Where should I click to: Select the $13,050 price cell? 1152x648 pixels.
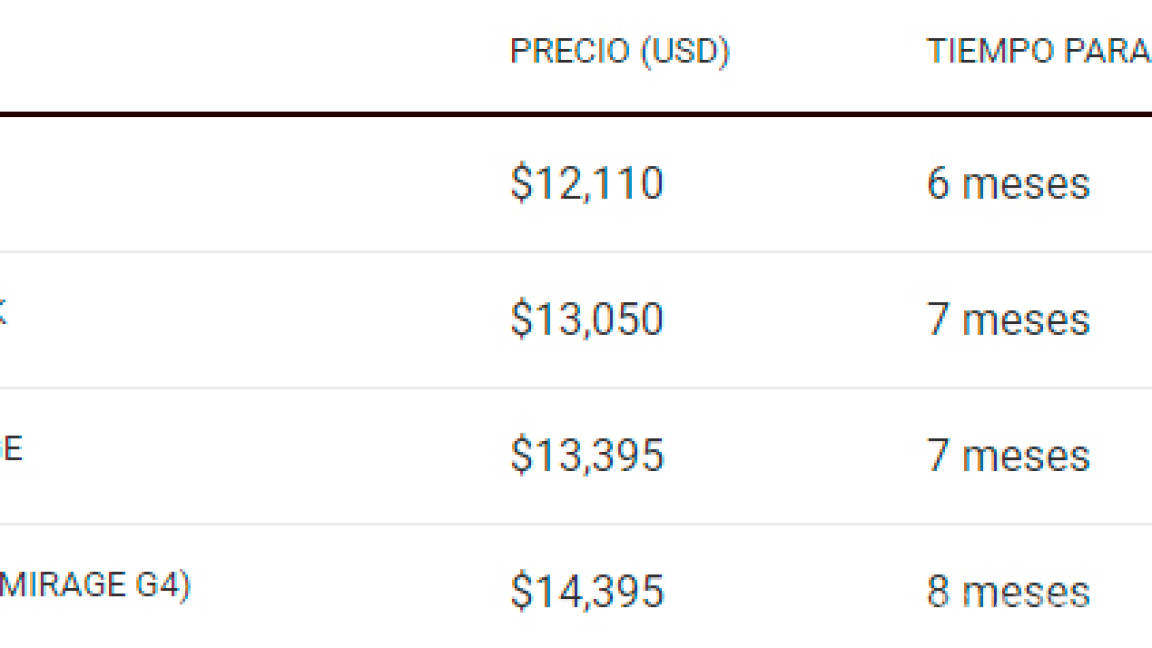586,320
